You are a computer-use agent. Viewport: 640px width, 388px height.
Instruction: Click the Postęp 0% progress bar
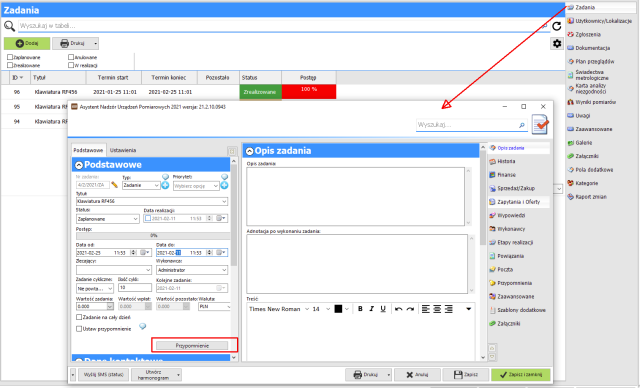(x=153, y=235)
